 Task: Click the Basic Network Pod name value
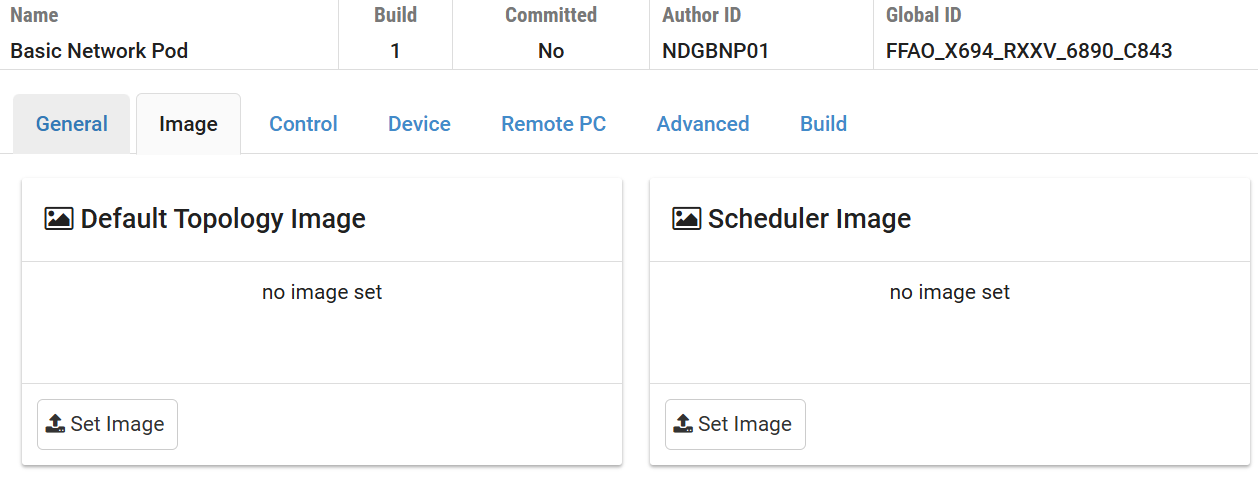point(99,51)
